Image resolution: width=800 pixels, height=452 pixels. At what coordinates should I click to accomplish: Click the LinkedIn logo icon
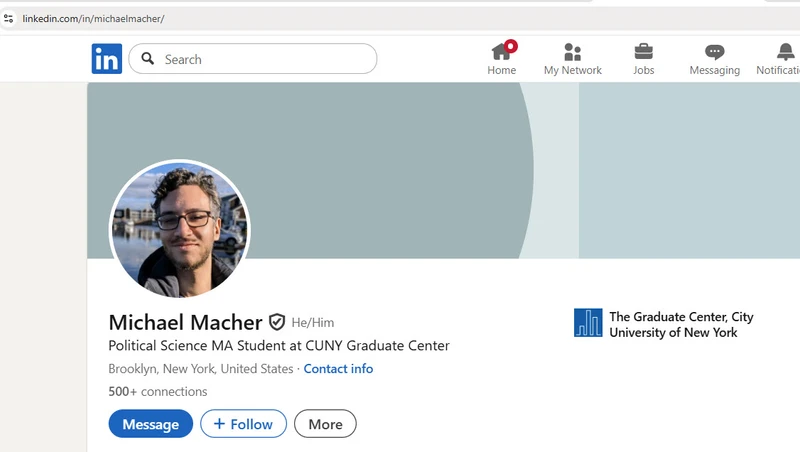(107, 59)
